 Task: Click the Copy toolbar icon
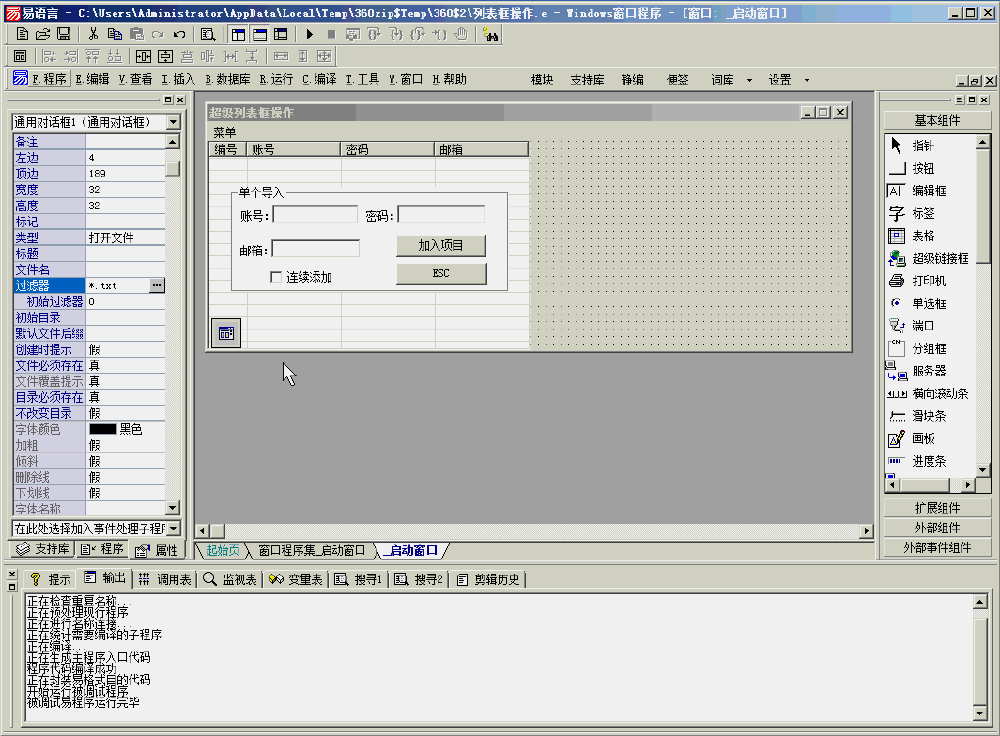click(115, 34)
